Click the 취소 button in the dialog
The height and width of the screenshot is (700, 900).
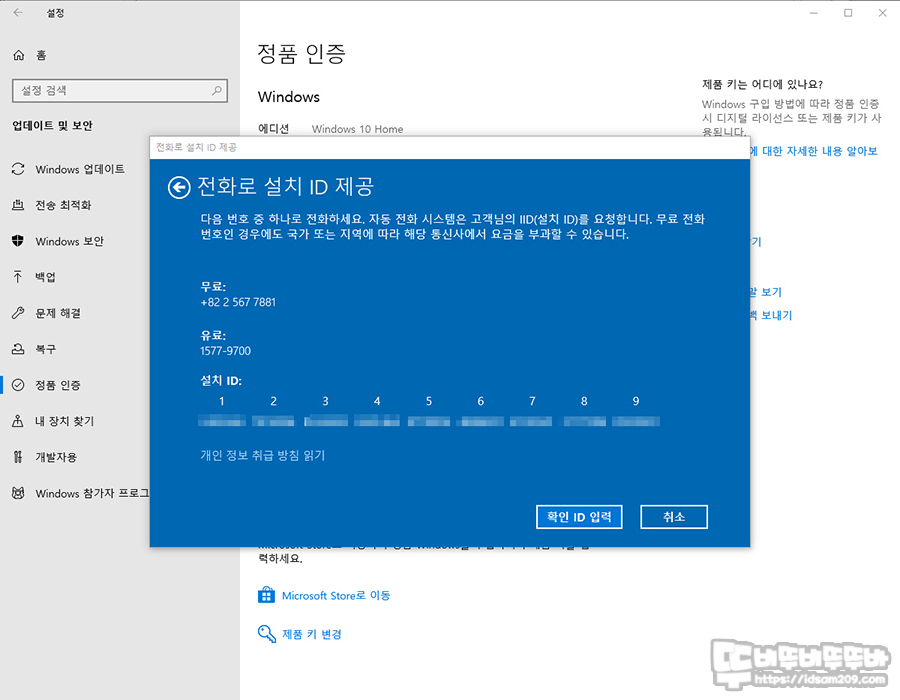point(674,517)
